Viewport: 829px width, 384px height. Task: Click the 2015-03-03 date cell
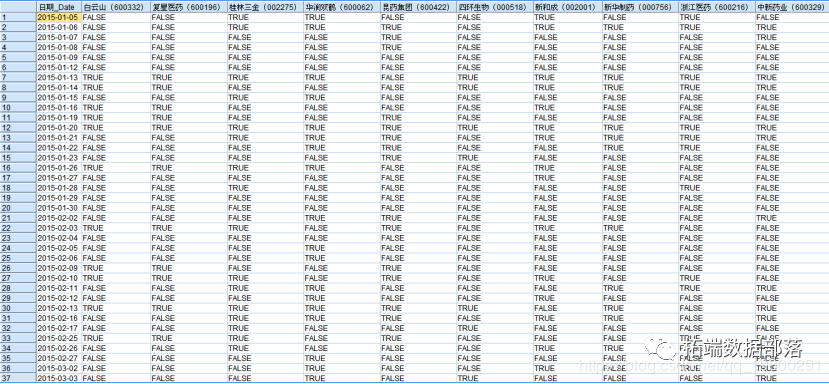[58, 378]
